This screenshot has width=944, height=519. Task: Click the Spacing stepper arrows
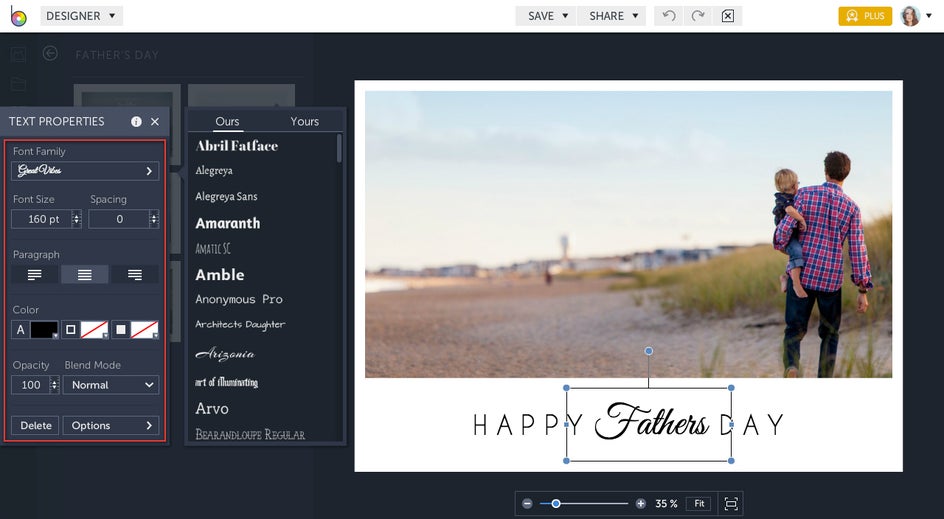point(154,219)
